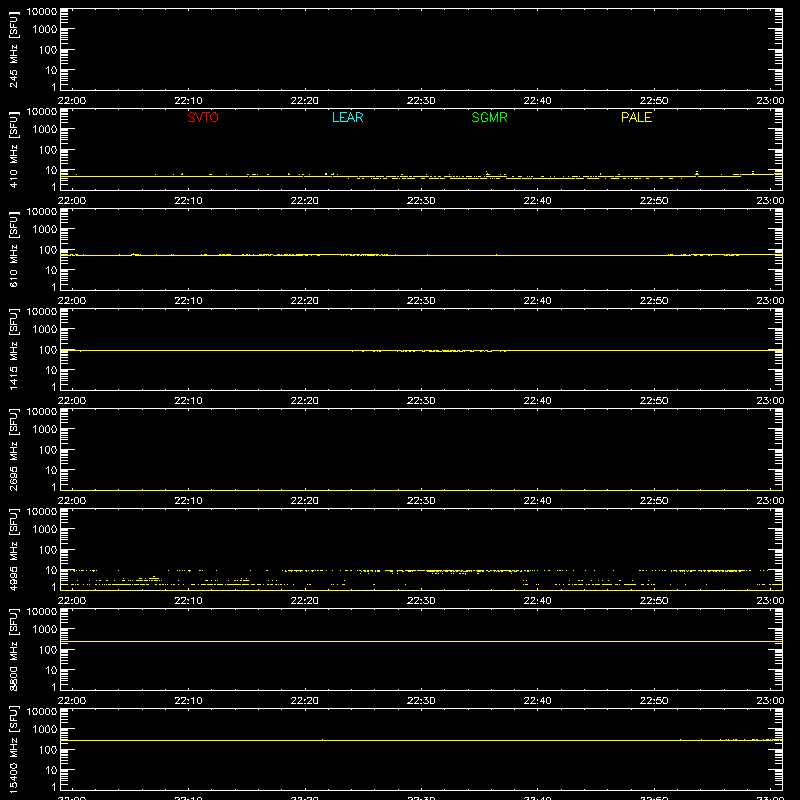Click the 1000 tick of 8800 MHz panel

[45, 630]
